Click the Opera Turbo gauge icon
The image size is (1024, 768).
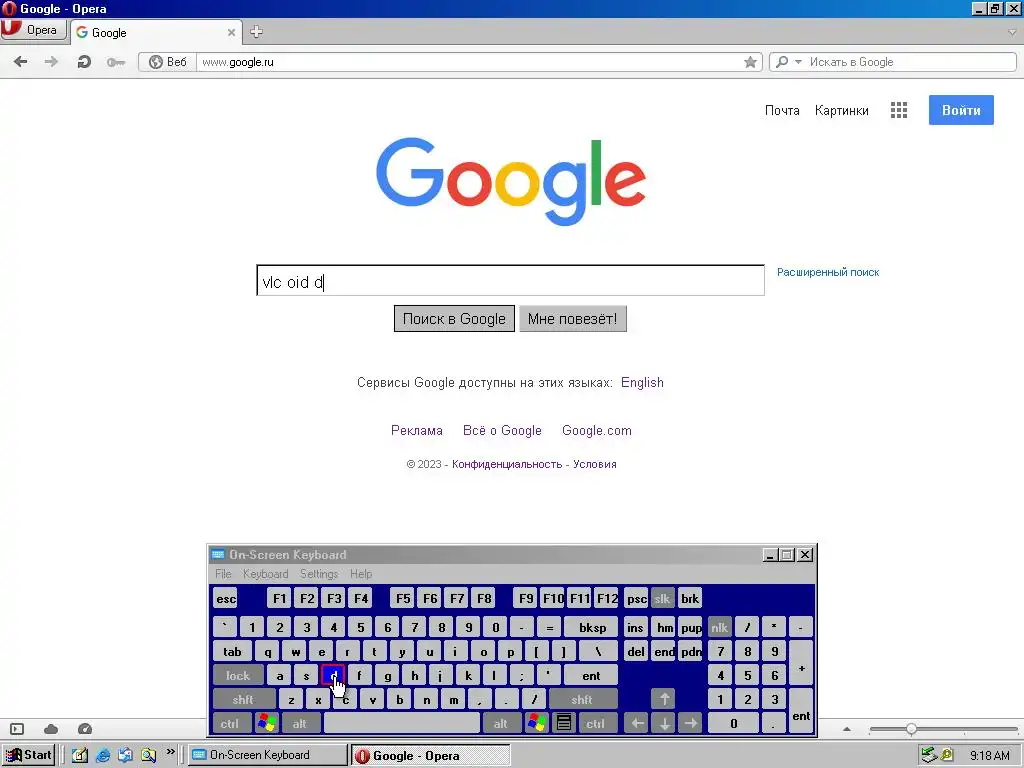[x=85, y=729]
